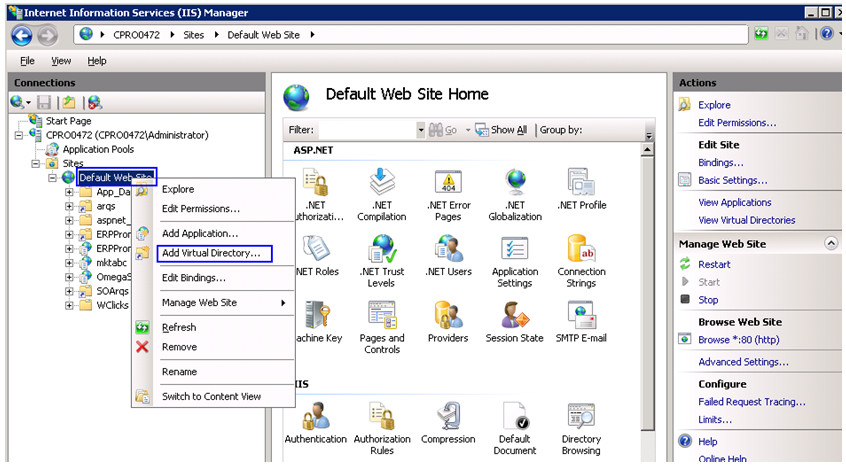
Task: Choose Switch to Content View
Action: (214, 396)
